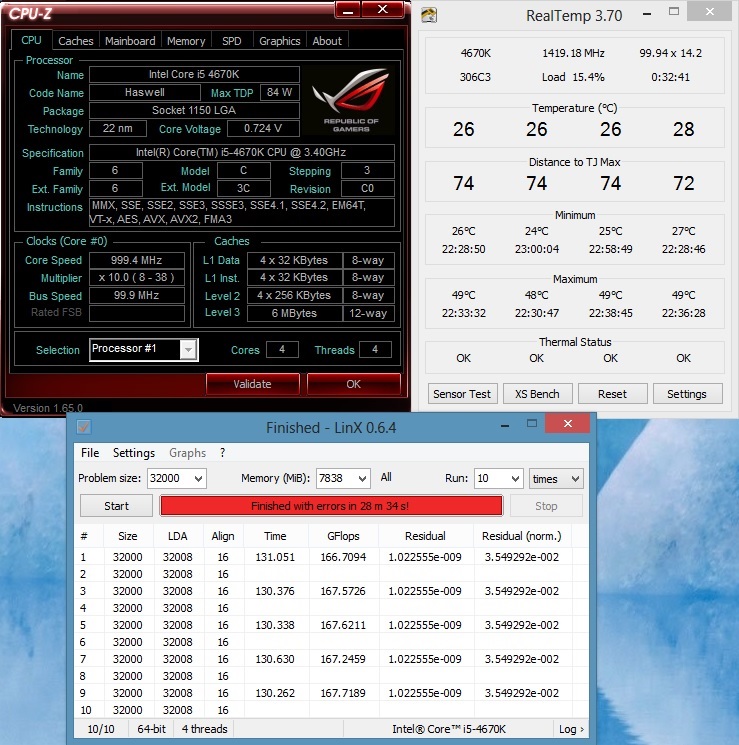This screenshot has height=745, width=739.
Task: Maximize the LinX window
Action: coord(532,423)
